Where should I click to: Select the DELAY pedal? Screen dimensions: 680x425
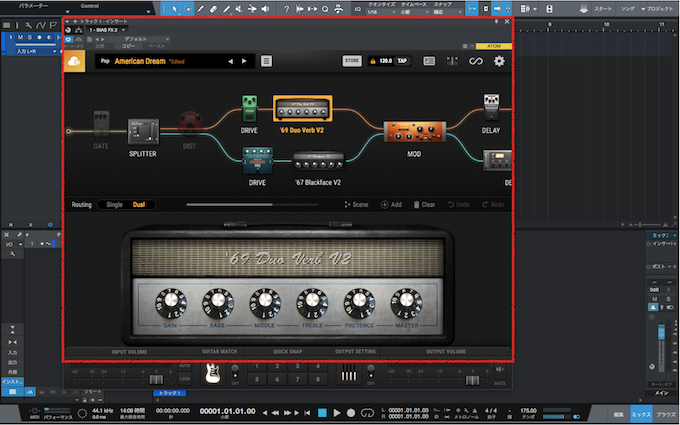[x=491, y=108]
